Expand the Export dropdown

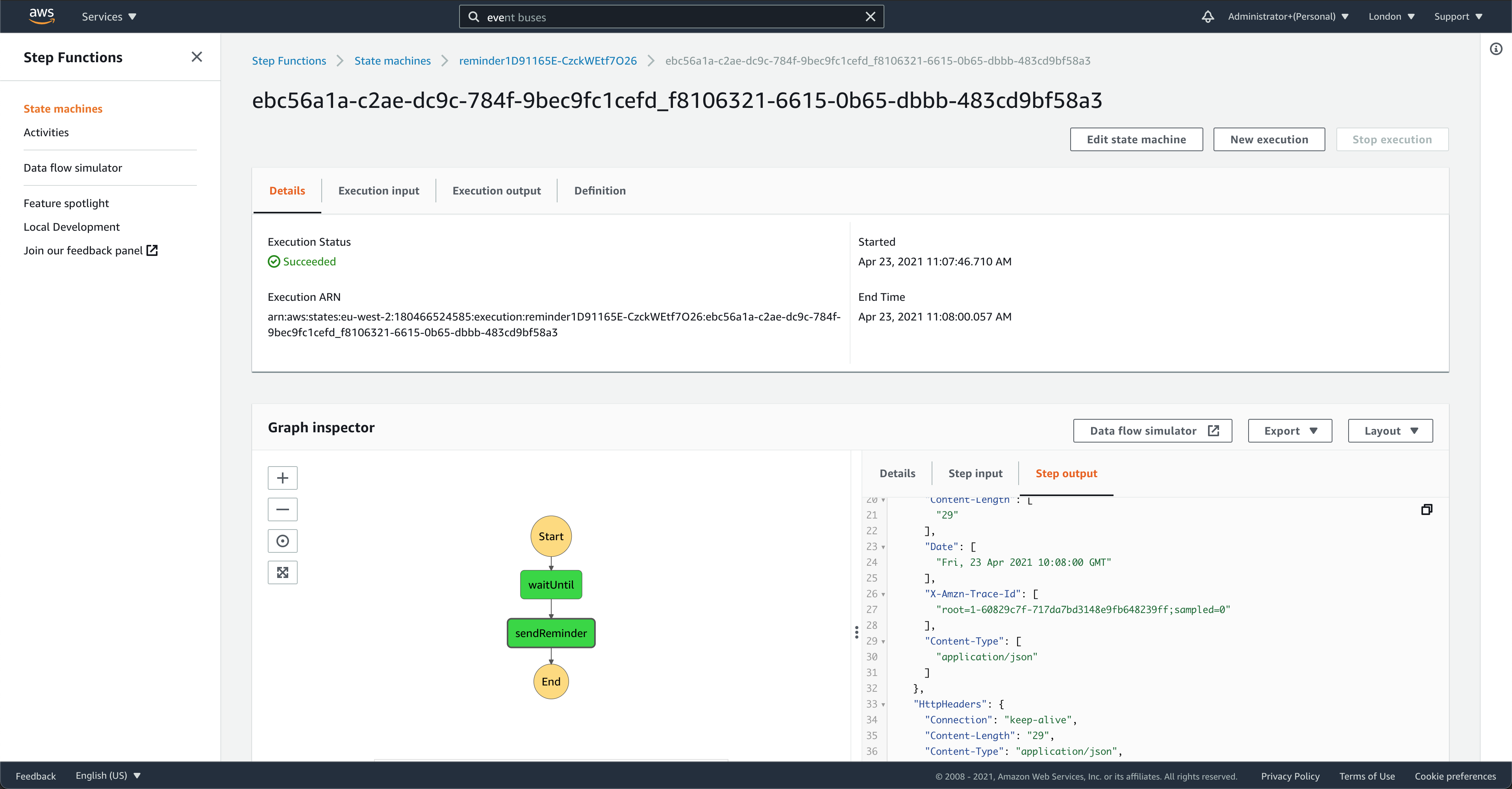pyautogui.click(x=1290, y=430)
